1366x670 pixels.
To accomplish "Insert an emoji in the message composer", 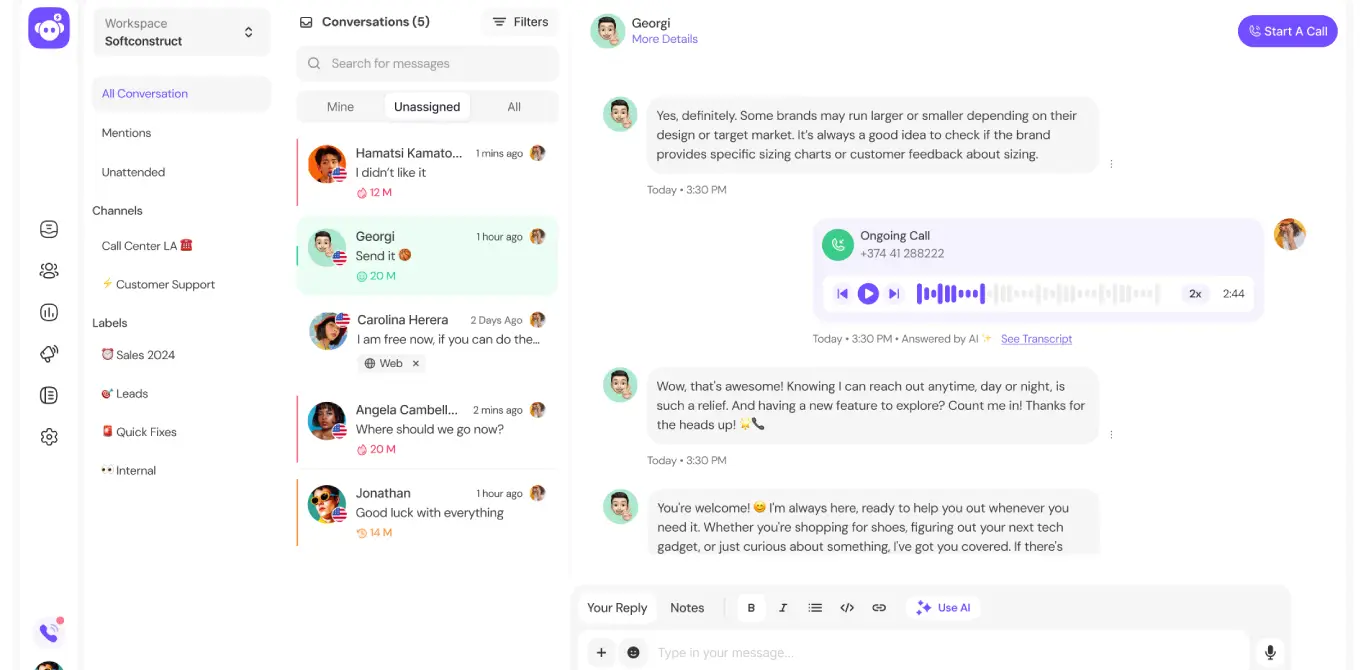I will (x=633, y=652).
